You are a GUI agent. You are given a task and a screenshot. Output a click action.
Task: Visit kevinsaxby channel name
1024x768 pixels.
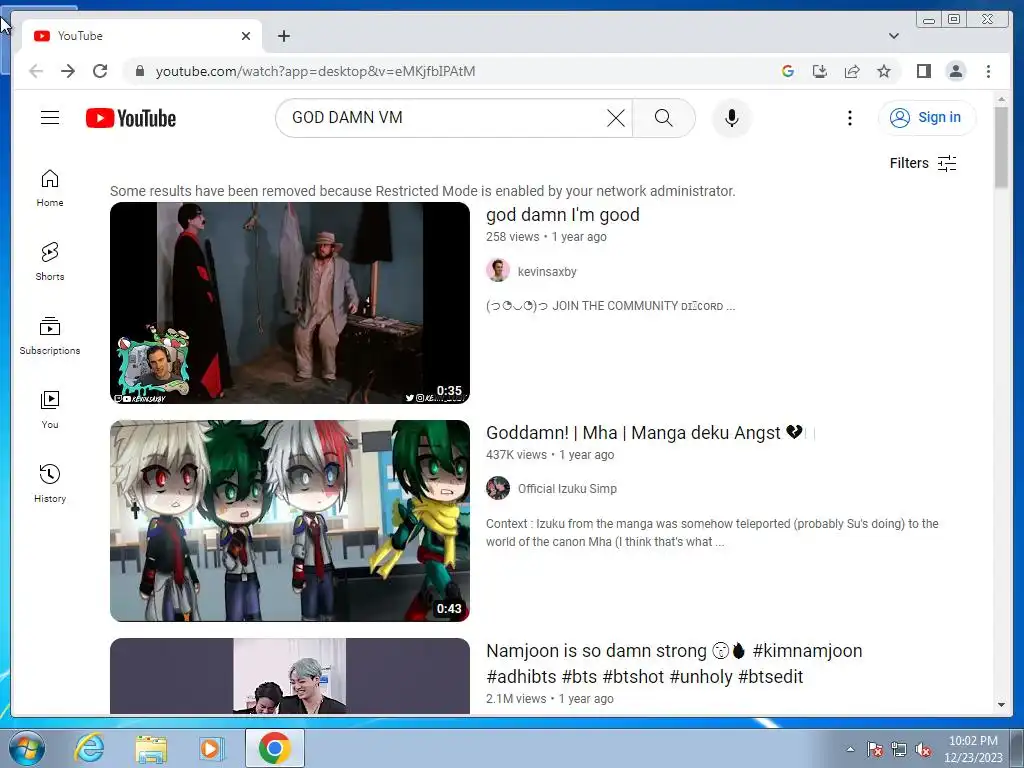tap(547, 272)
